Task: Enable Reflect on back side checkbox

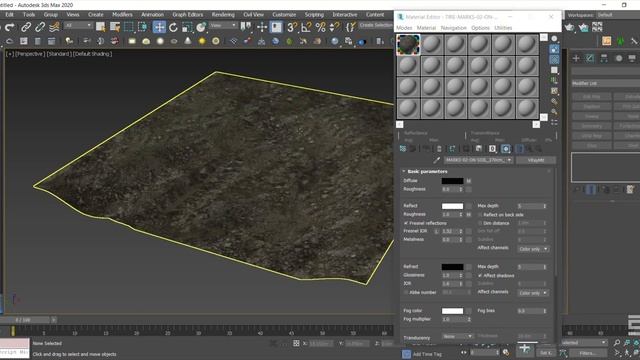Action: [480, 215]
